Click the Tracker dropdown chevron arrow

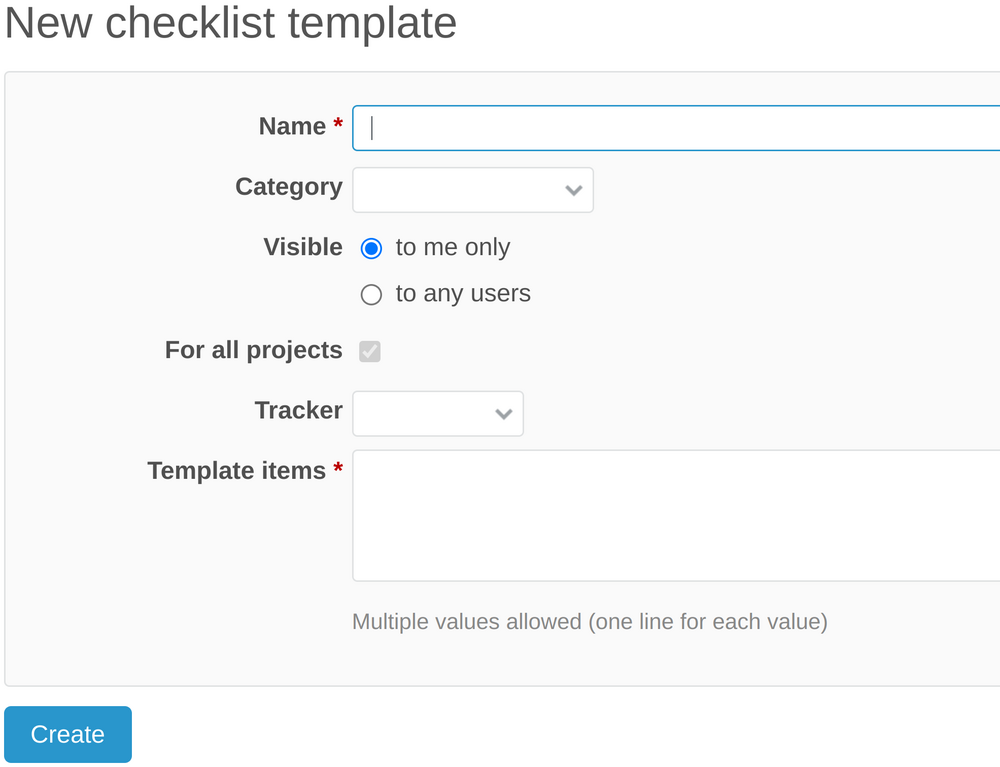point(504,413)
